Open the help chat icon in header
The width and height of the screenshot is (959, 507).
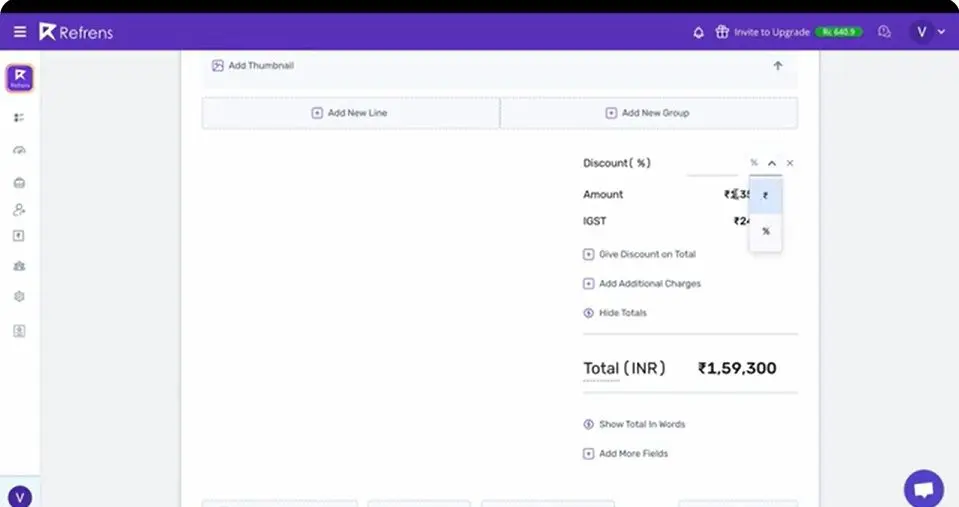(884, 32)
